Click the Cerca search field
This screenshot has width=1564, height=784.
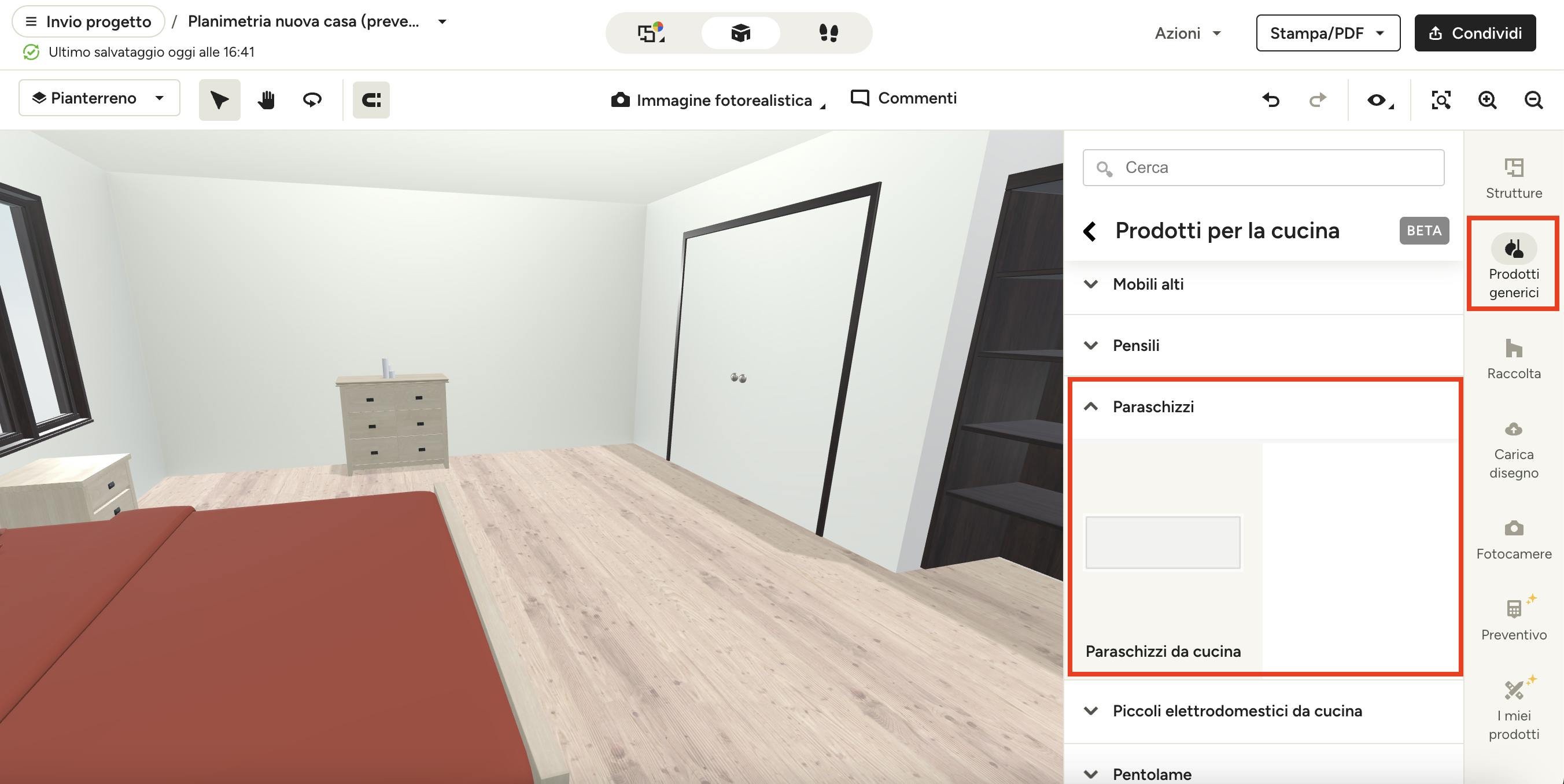click(1263, 168)
